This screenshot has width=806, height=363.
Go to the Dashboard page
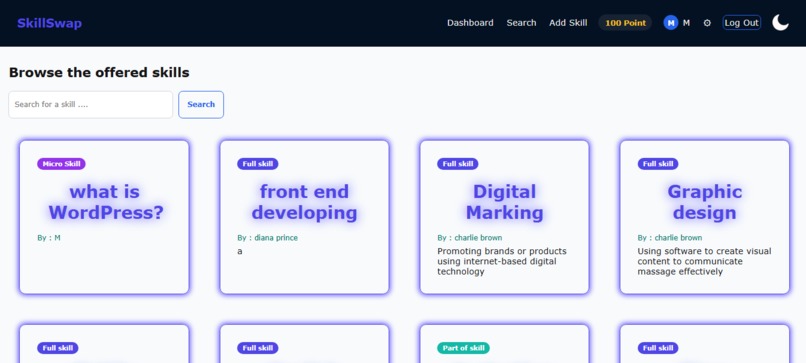pos(470,23)
